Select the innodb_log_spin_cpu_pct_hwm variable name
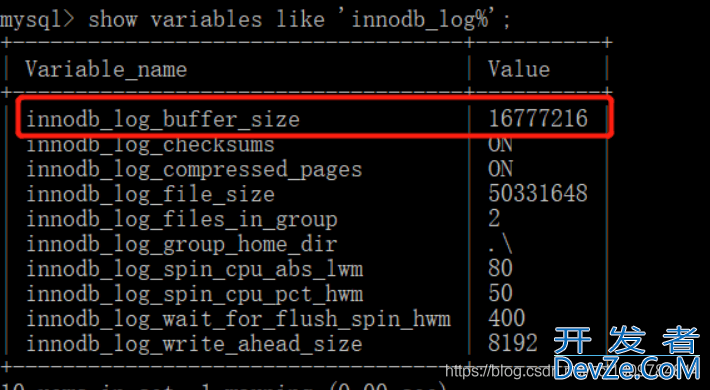This screenshot has width=710, height=390. [x=194, y=294]
